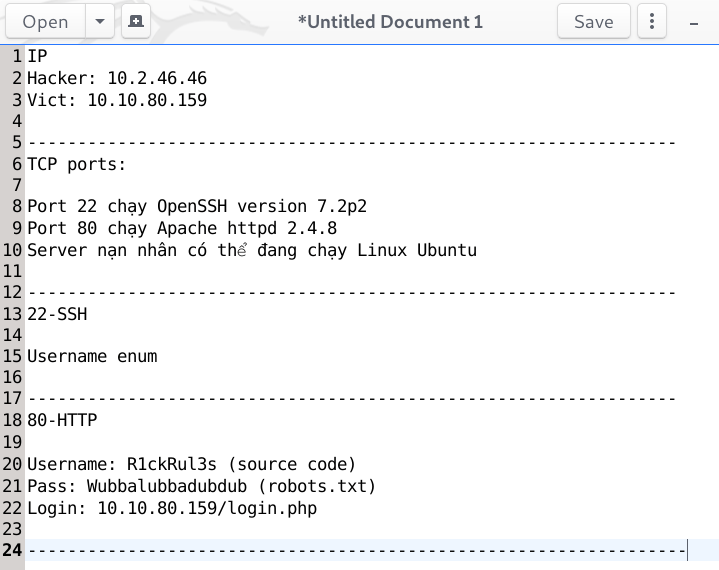Viewport: 719px width, 570px height.
Task: Click the Open button
Action: [x=45, y=21]
